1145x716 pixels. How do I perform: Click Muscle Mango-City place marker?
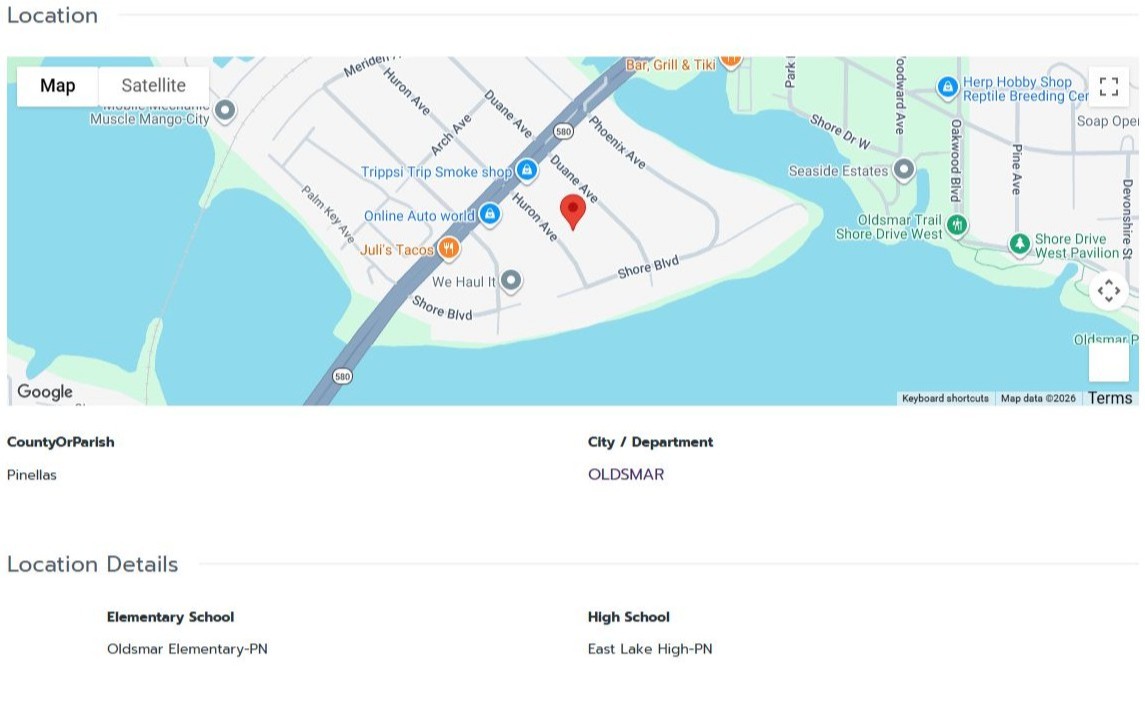pos(225,111)
